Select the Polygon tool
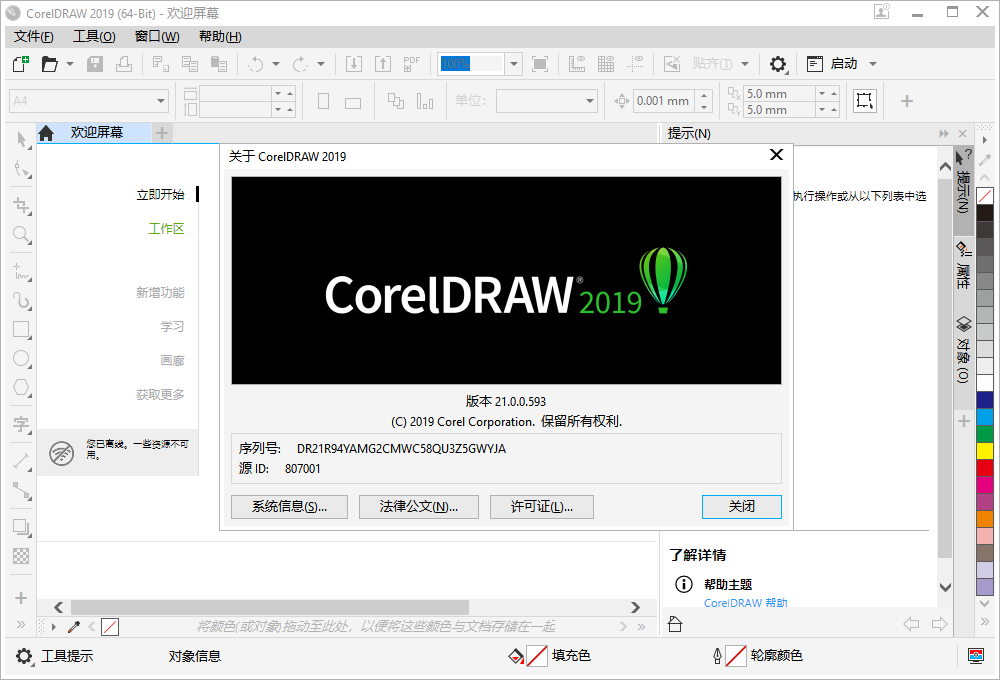The width and height of the screenshot is (1000, 680). click(20, 387)
